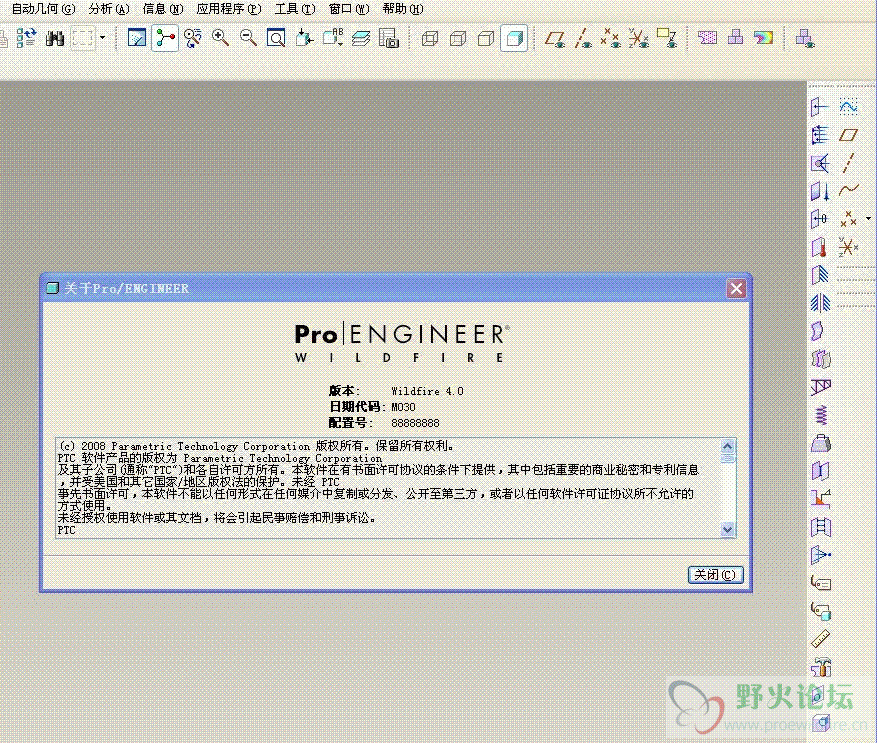
Task: Click the regenerate tree icon with blue arrows
Action: coord(26,38)
